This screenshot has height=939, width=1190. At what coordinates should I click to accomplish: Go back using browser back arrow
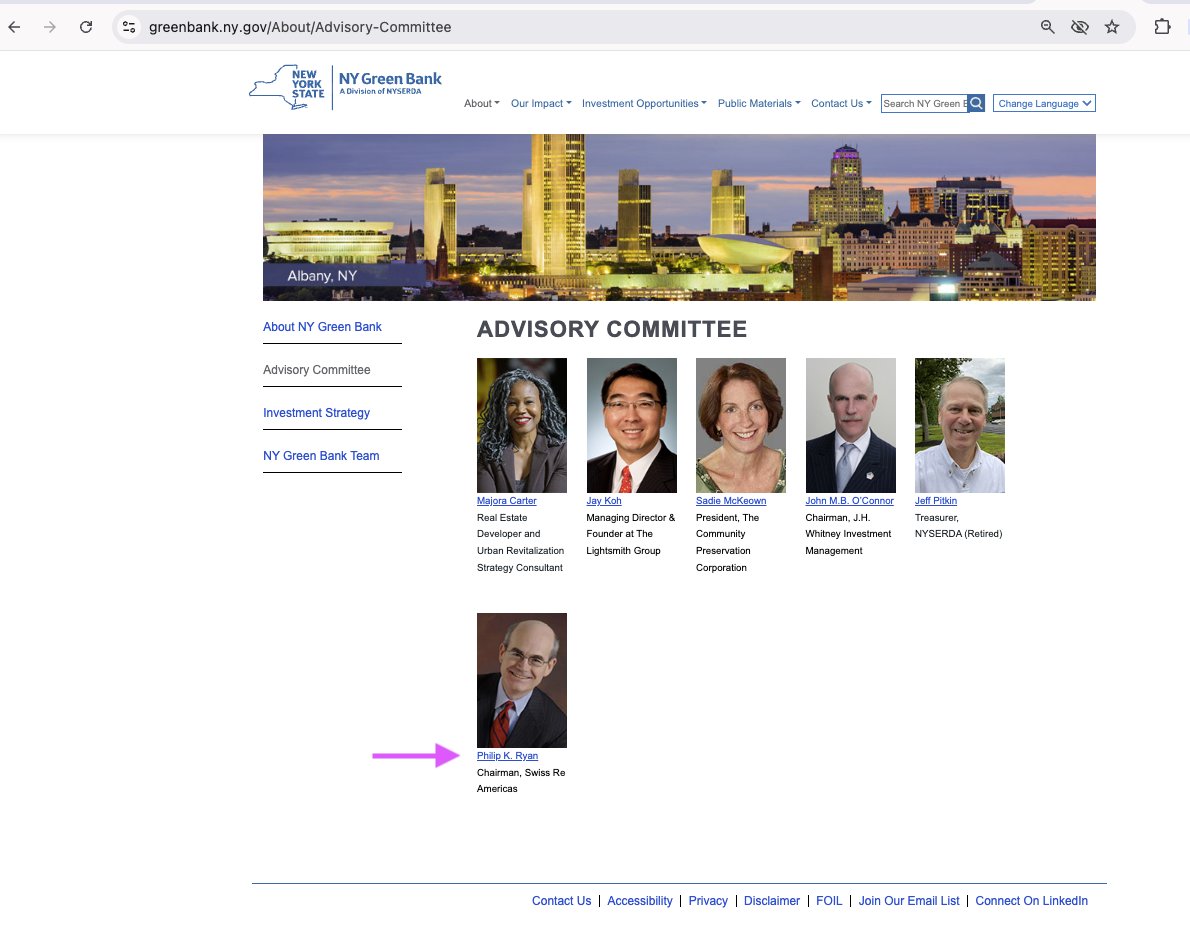click(14, 27)
